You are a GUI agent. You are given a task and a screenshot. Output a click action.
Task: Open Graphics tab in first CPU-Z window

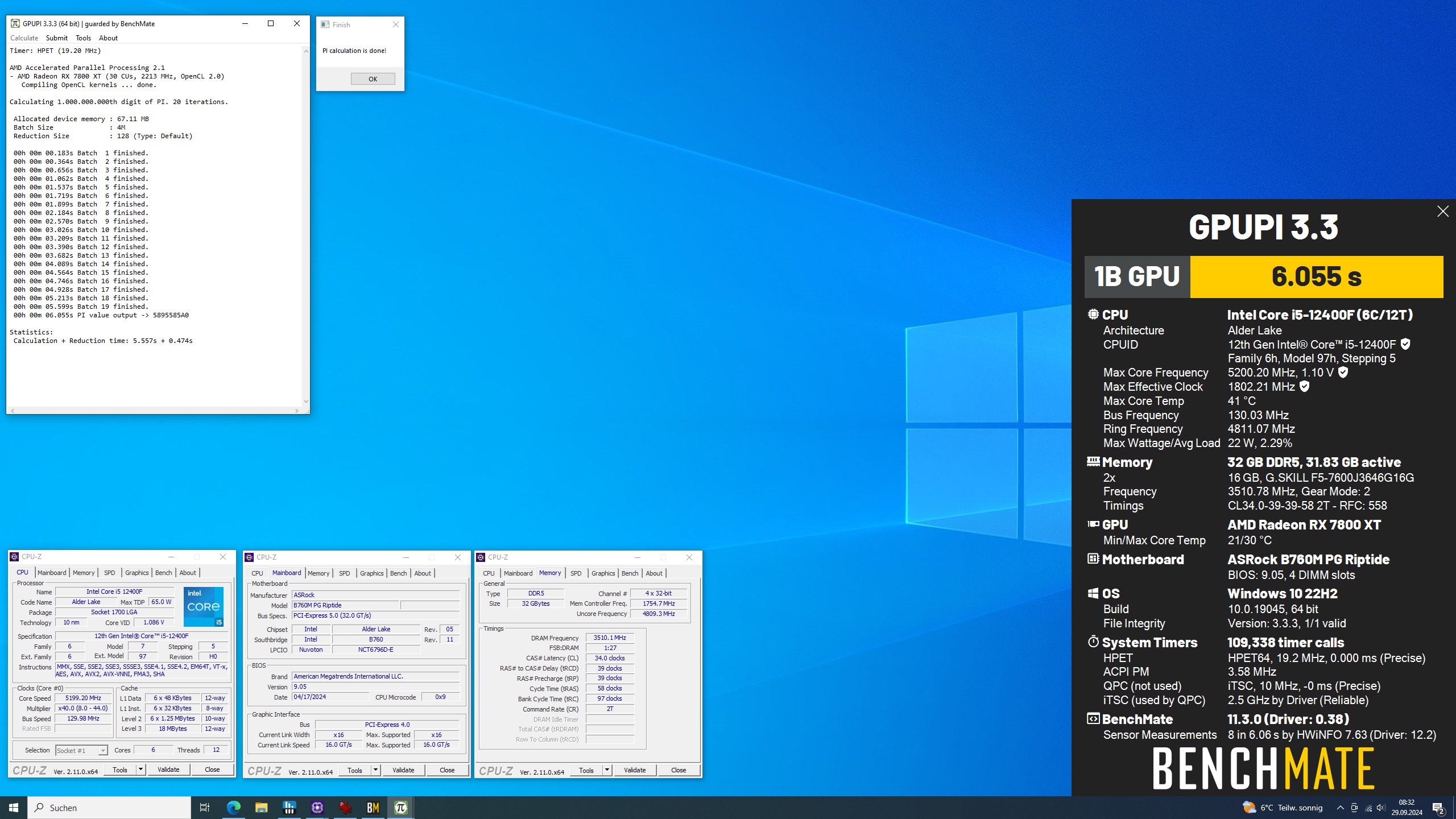coord(137,573)
